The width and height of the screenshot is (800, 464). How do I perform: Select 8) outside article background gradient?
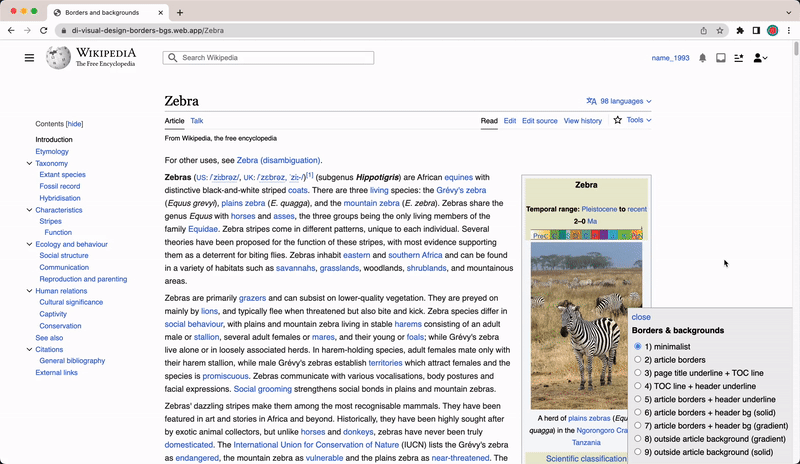(x=637, y=438)
